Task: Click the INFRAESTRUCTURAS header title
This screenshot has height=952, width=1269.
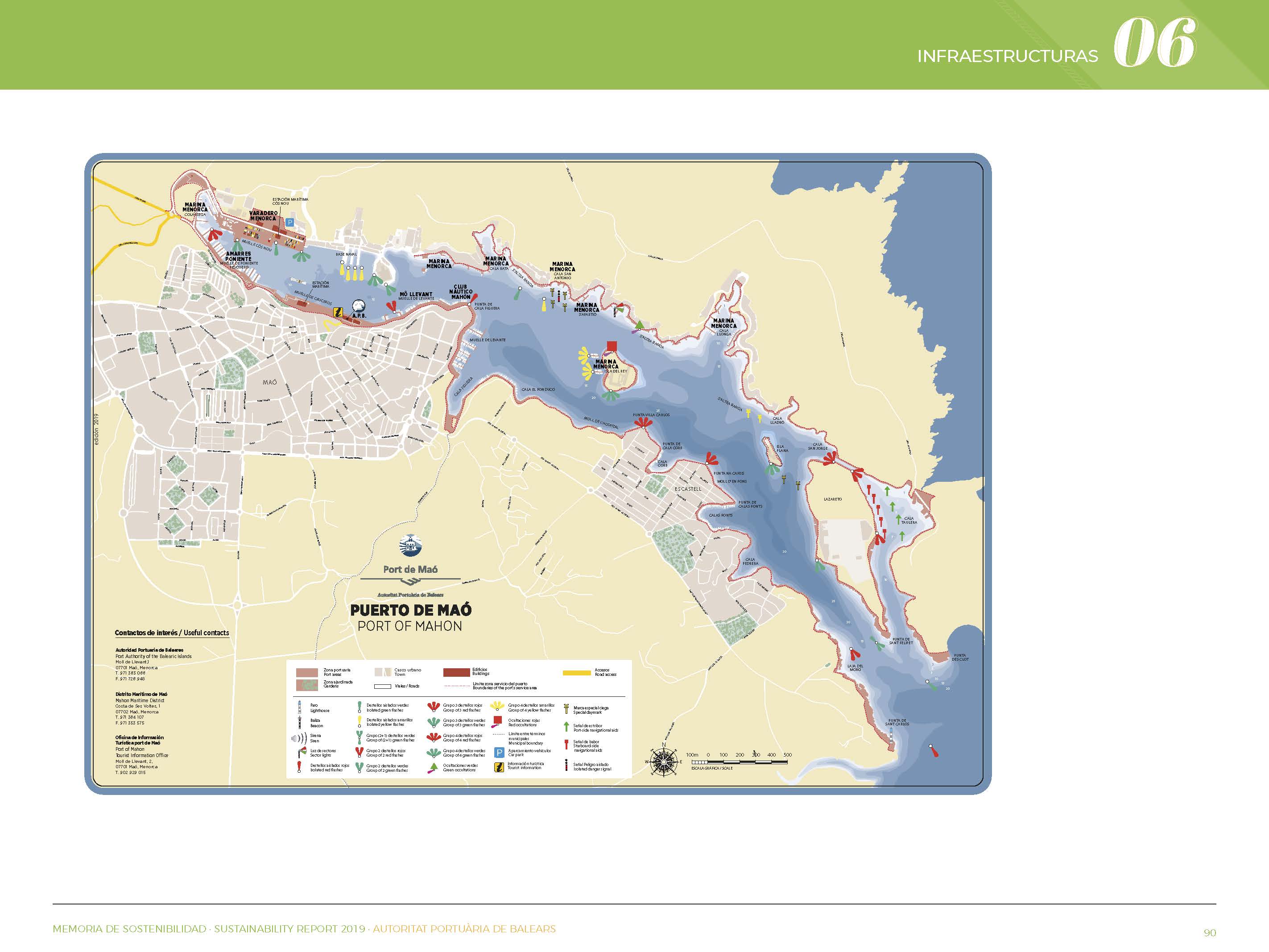Action: pyautogui.click(x=1008, y=56)
